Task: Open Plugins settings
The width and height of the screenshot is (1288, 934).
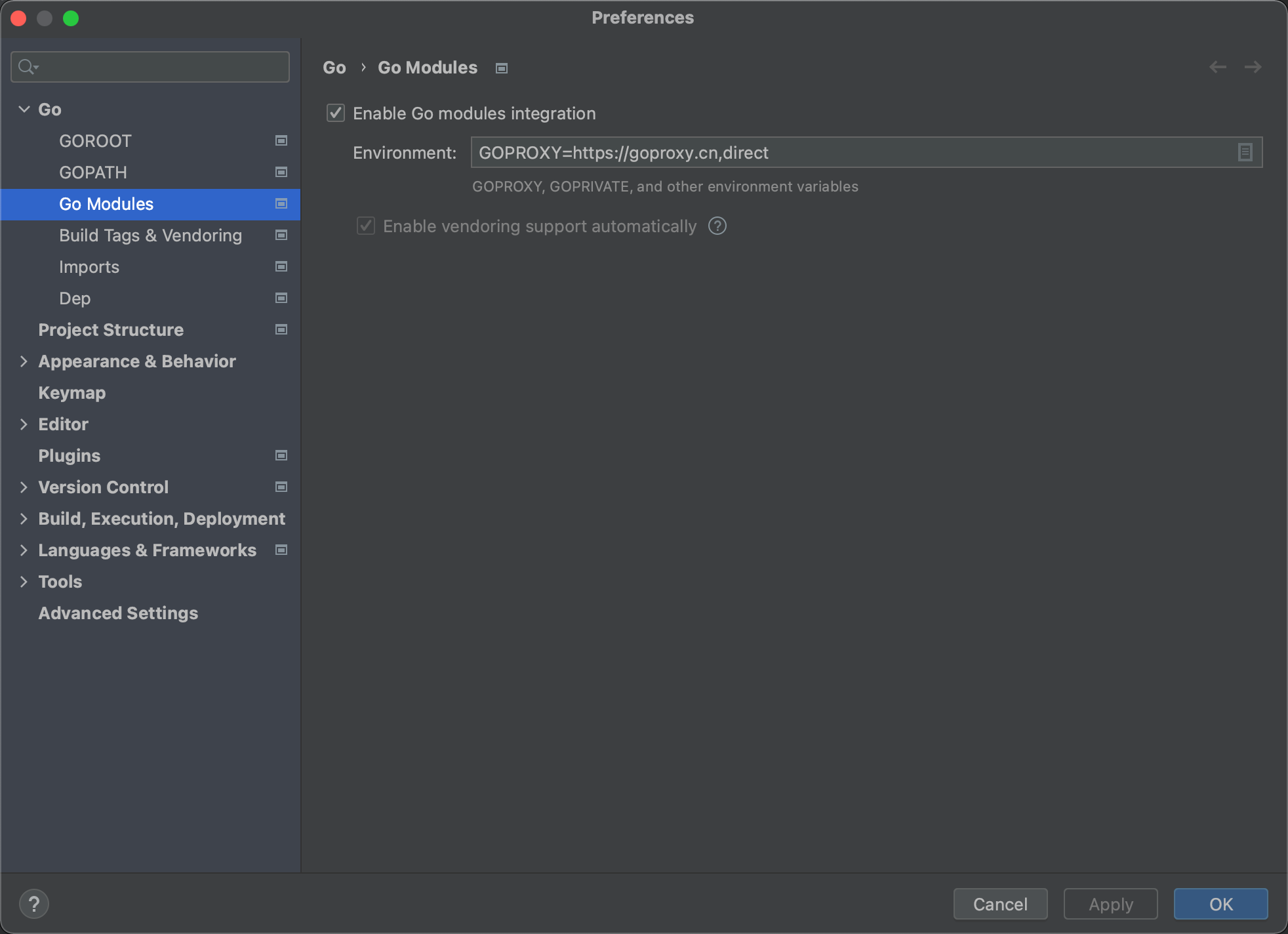Action: tap(151, 455)
